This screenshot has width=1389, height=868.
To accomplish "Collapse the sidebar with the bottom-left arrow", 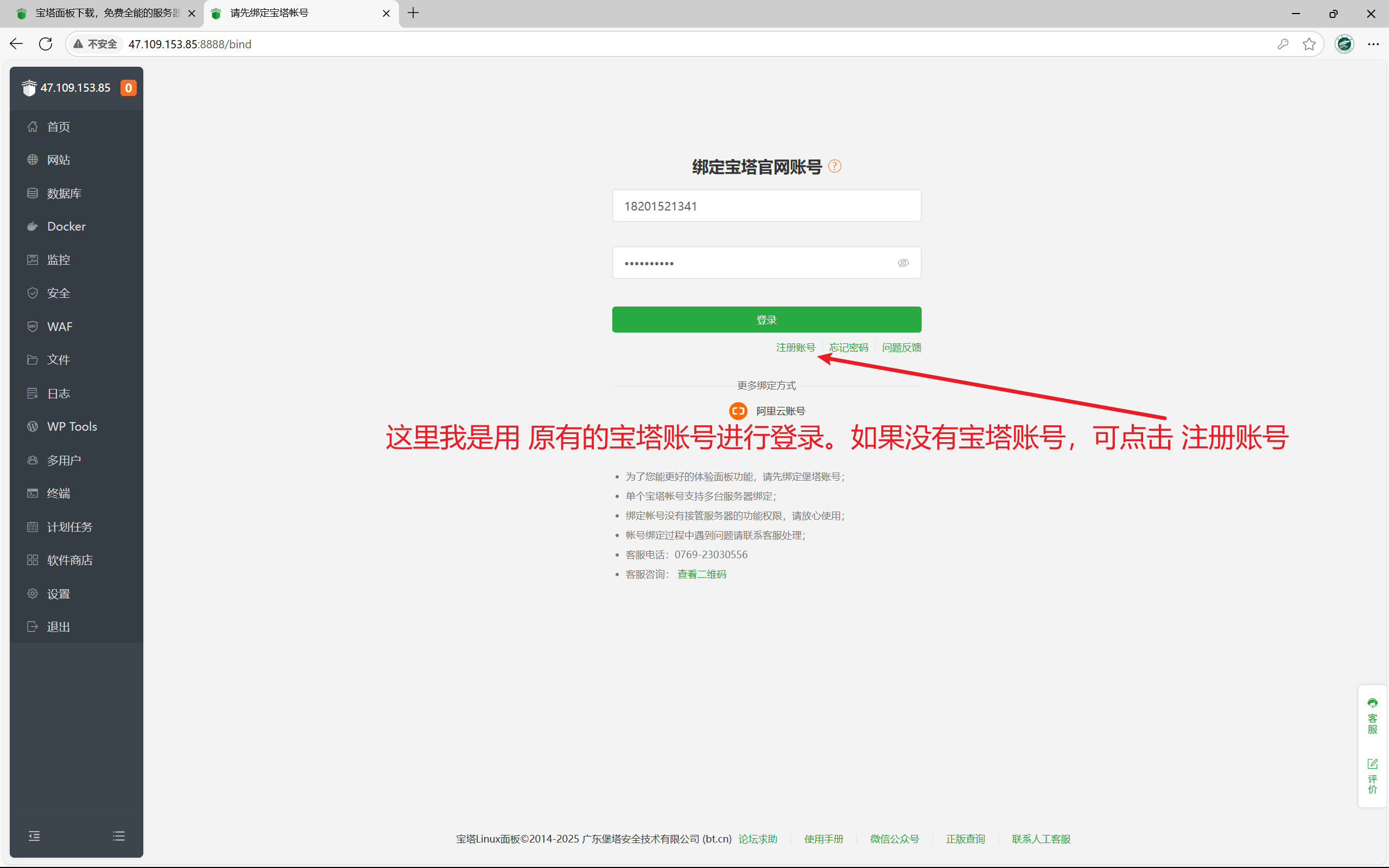I will (34, 836).
